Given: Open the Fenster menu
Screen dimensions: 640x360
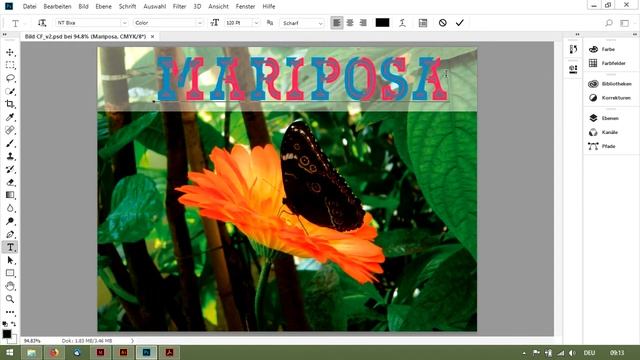Looking at the screenshot, I should tap(245, 7).
